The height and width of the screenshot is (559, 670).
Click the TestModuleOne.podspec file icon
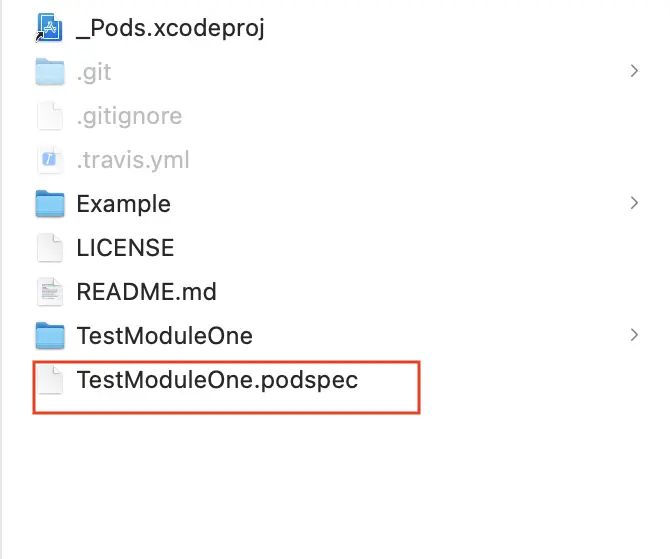(49, 381)
